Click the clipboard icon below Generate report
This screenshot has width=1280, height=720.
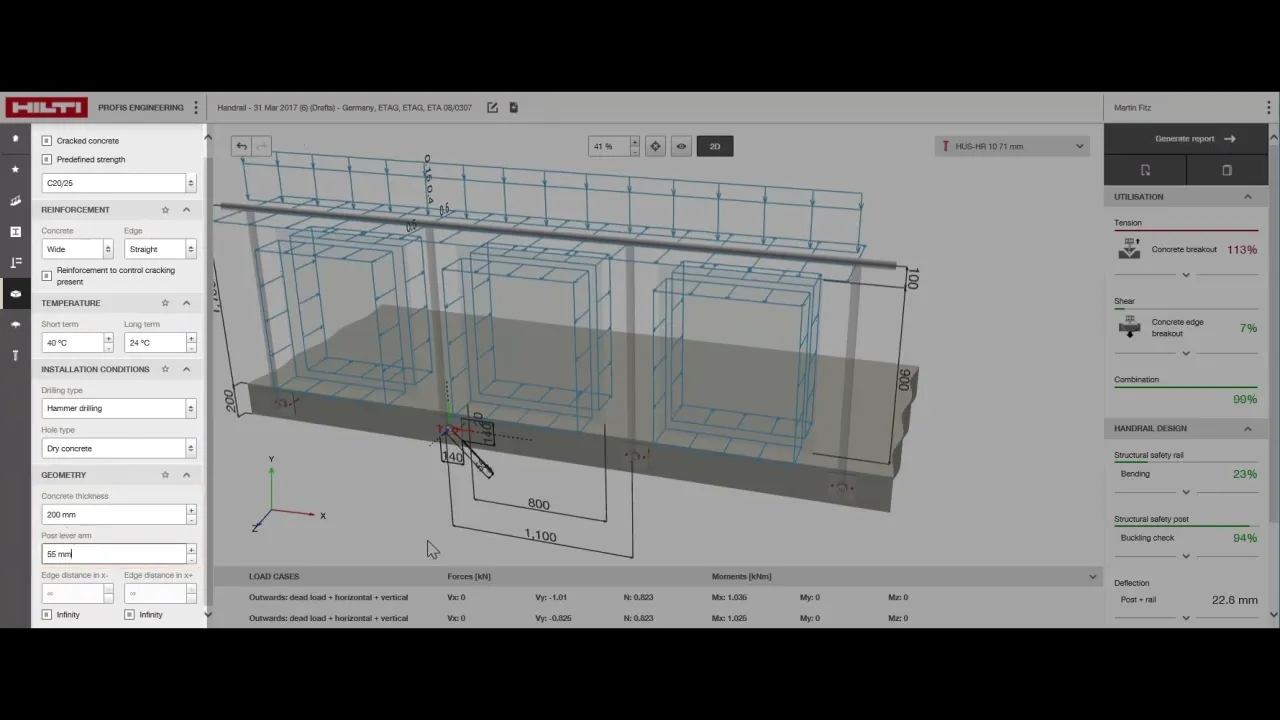(1227, 170)
